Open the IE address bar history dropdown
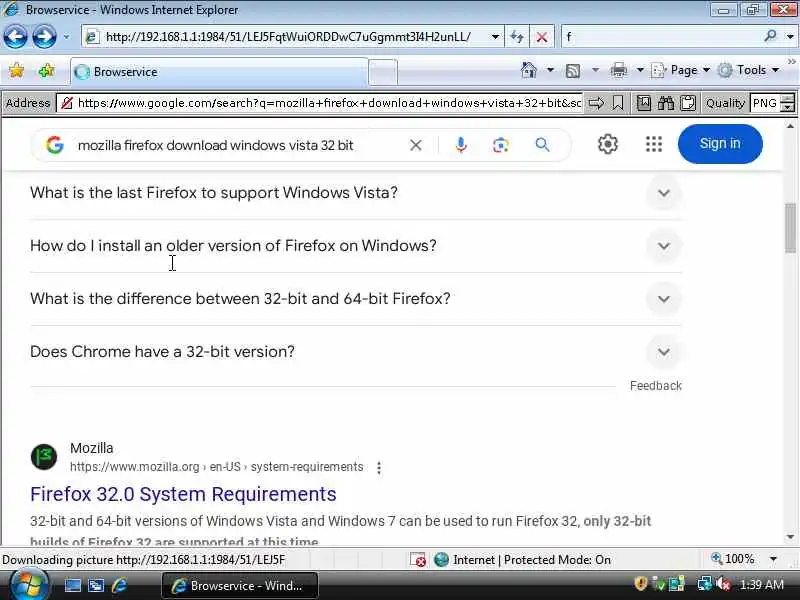Viewport: 800px width, 600px height. click(x=495, y=37)
